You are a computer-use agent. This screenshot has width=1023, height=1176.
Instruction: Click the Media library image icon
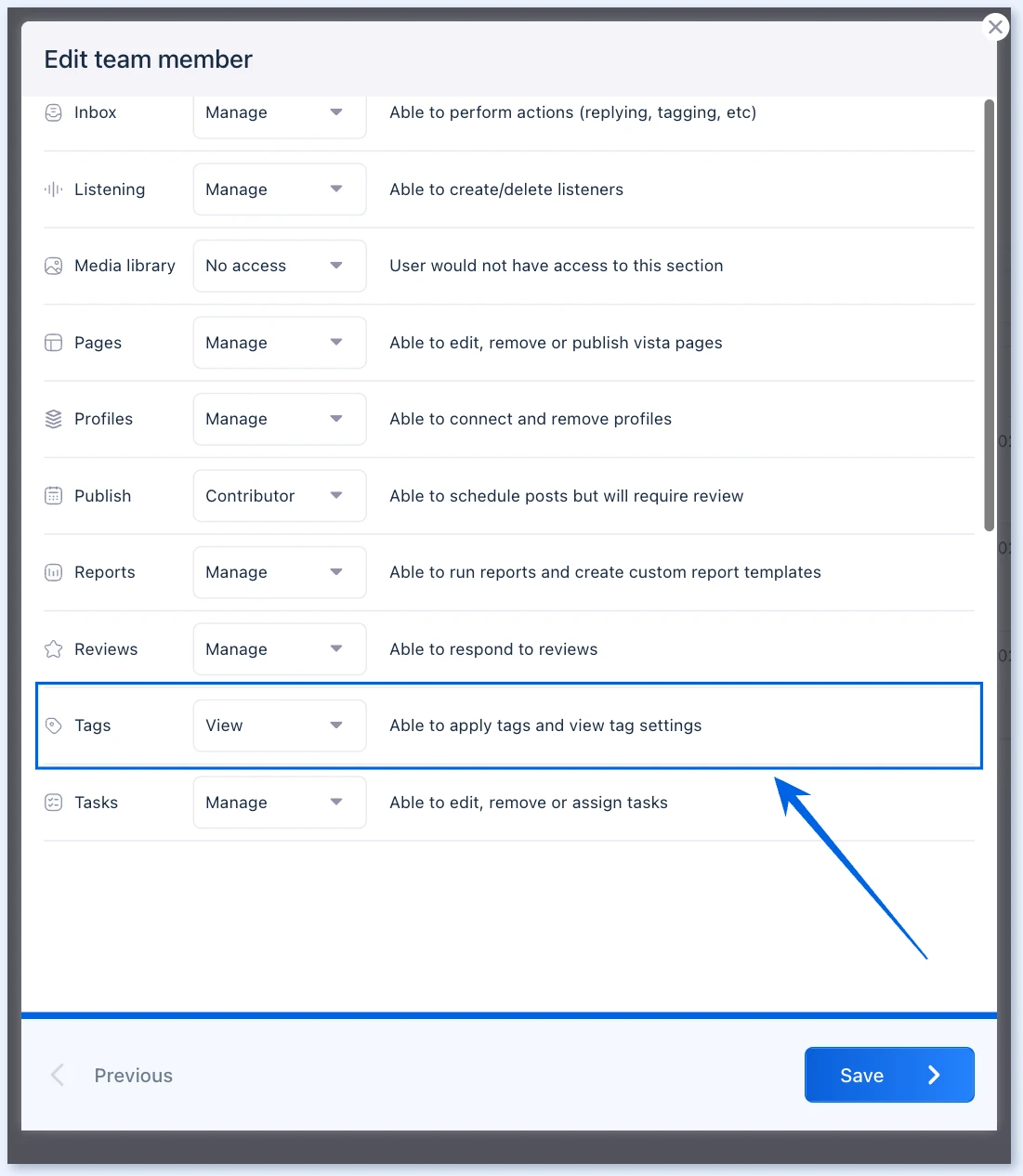(x=54, y=266)
